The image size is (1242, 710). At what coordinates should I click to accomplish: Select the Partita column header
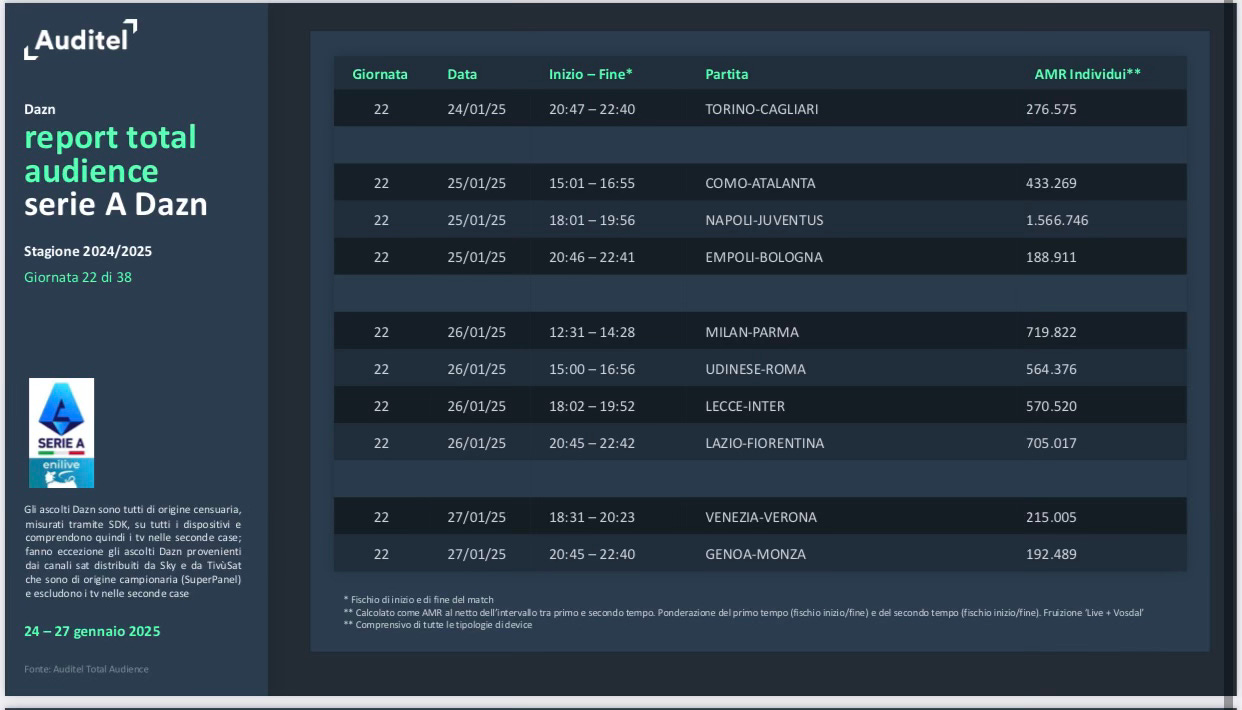[x=727, y=74]
